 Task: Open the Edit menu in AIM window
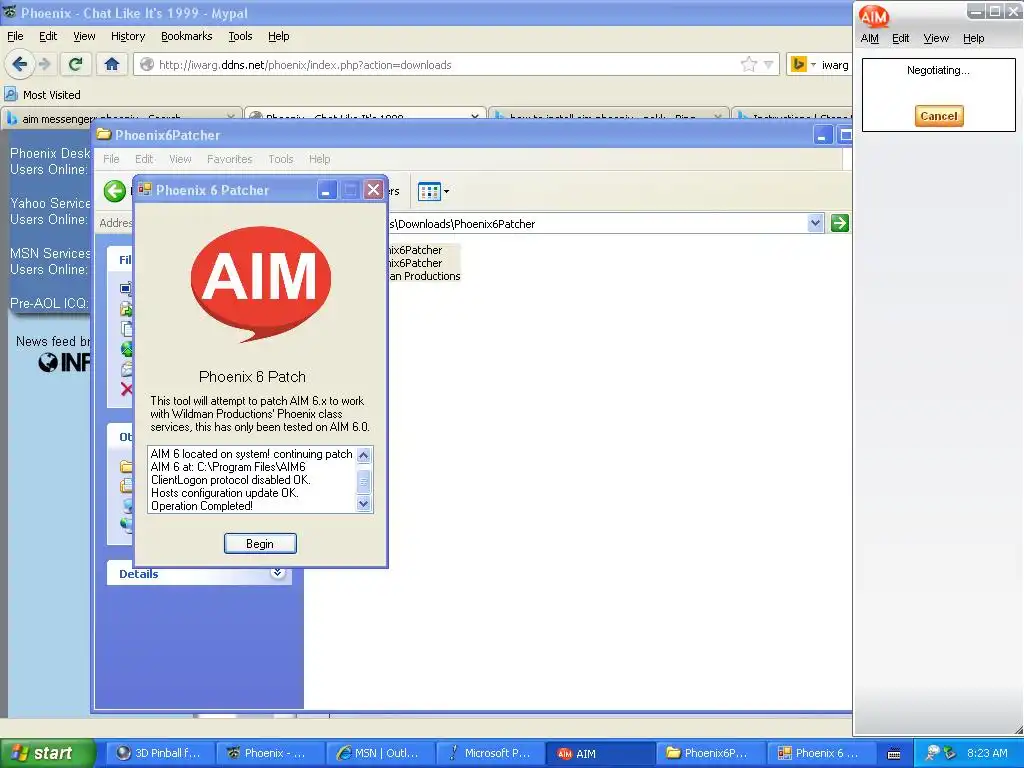[x=901, y=39]
